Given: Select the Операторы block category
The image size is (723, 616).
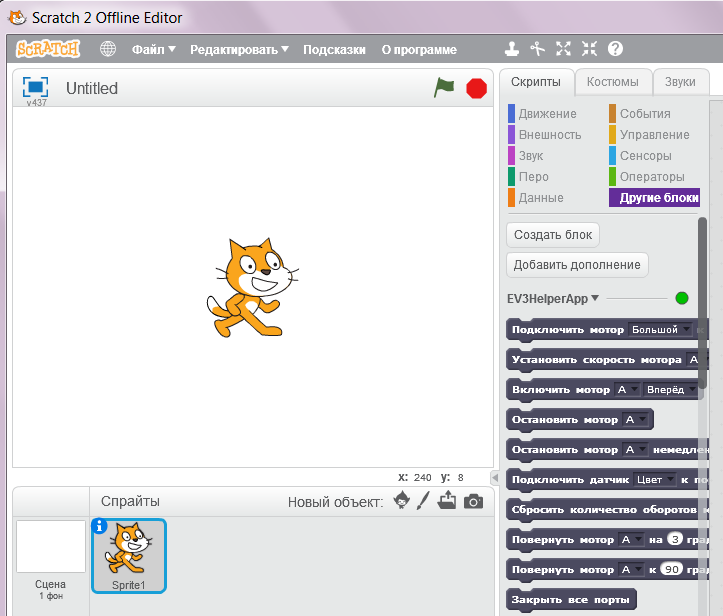Looking at the screenshot, I should pyautogui.click(x=647, y=177).
